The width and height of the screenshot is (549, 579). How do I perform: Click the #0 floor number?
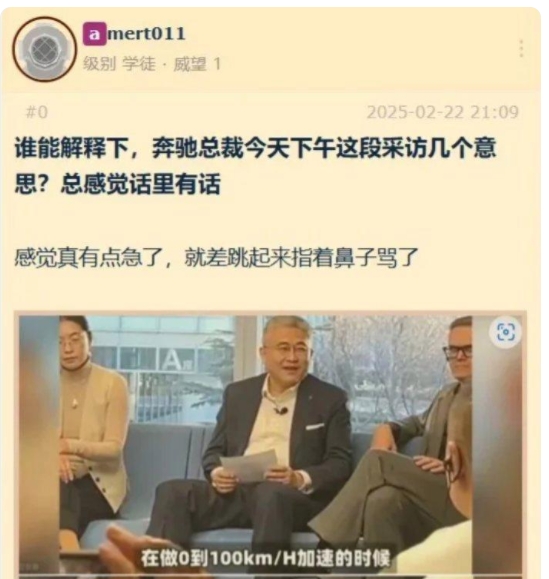(x=37, y=112)
